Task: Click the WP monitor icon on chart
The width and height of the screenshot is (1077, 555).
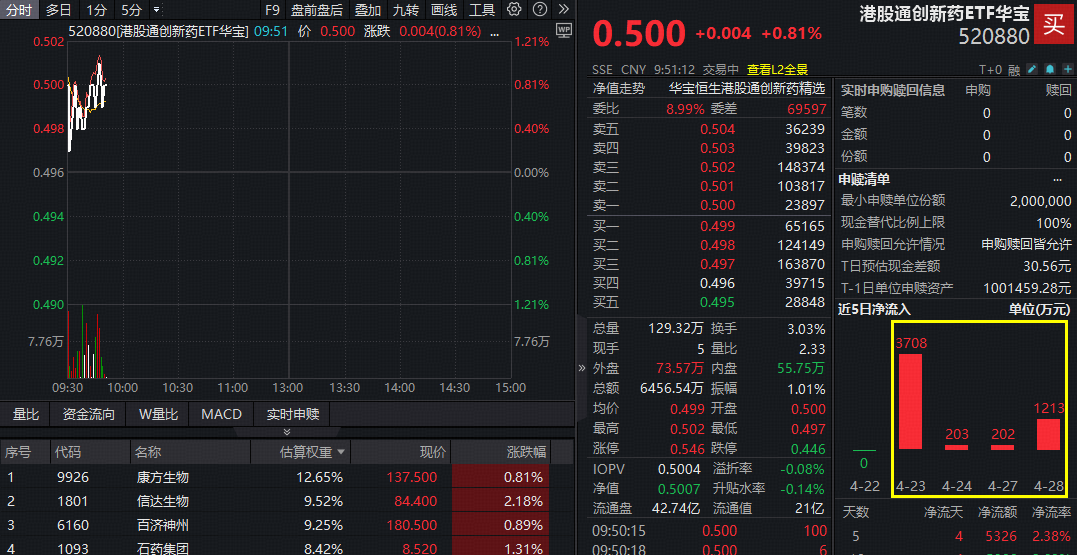Action: click(x=563, y=30)
